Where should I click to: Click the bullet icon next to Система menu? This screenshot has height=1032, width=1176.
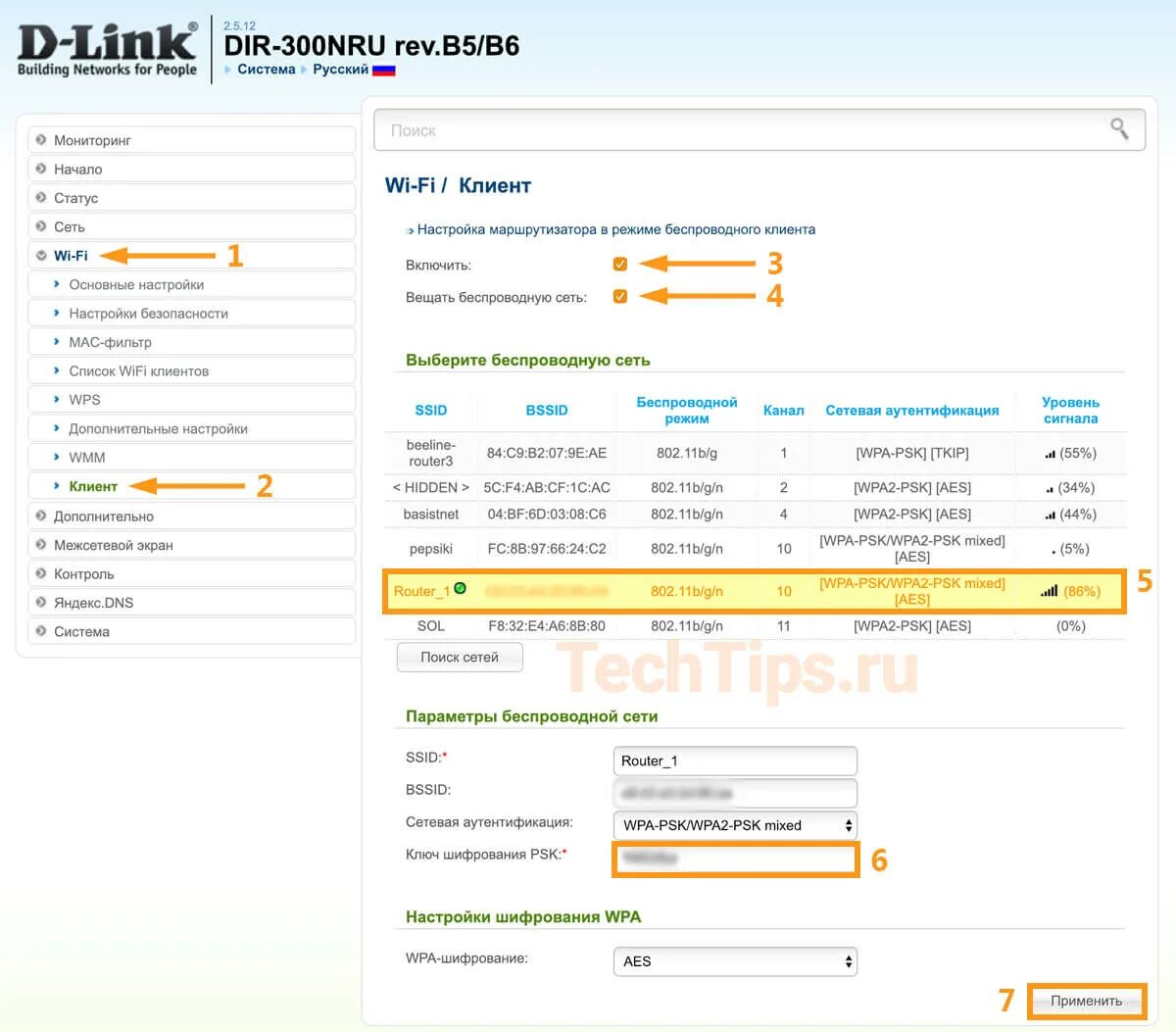(41, 631)
